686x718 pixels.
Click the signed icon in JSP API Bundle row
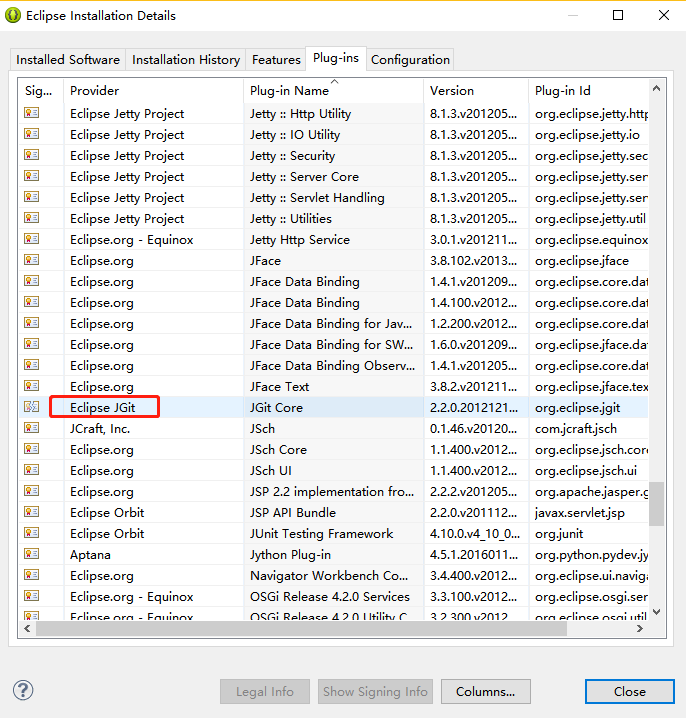[32, 512]
